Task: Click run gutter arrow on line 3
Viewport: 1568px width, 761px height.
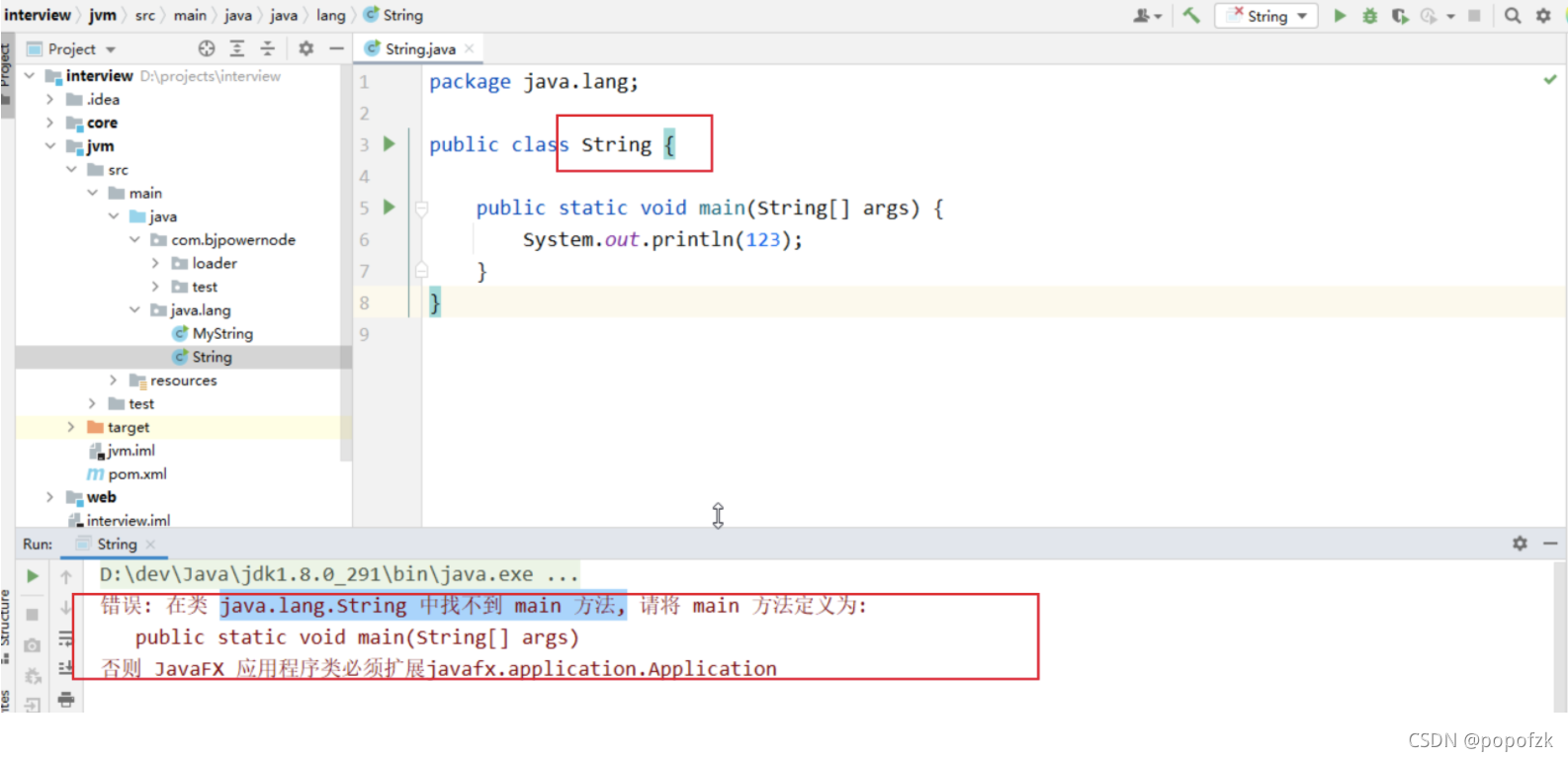Action: (x=390, y=144)
